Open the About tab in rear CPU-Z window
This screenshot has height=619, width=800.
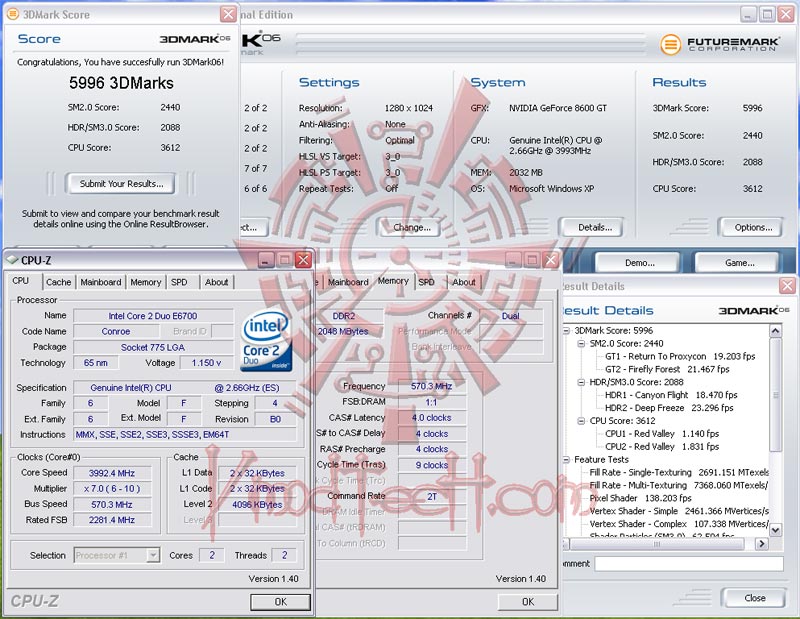[x=464, y=282]
